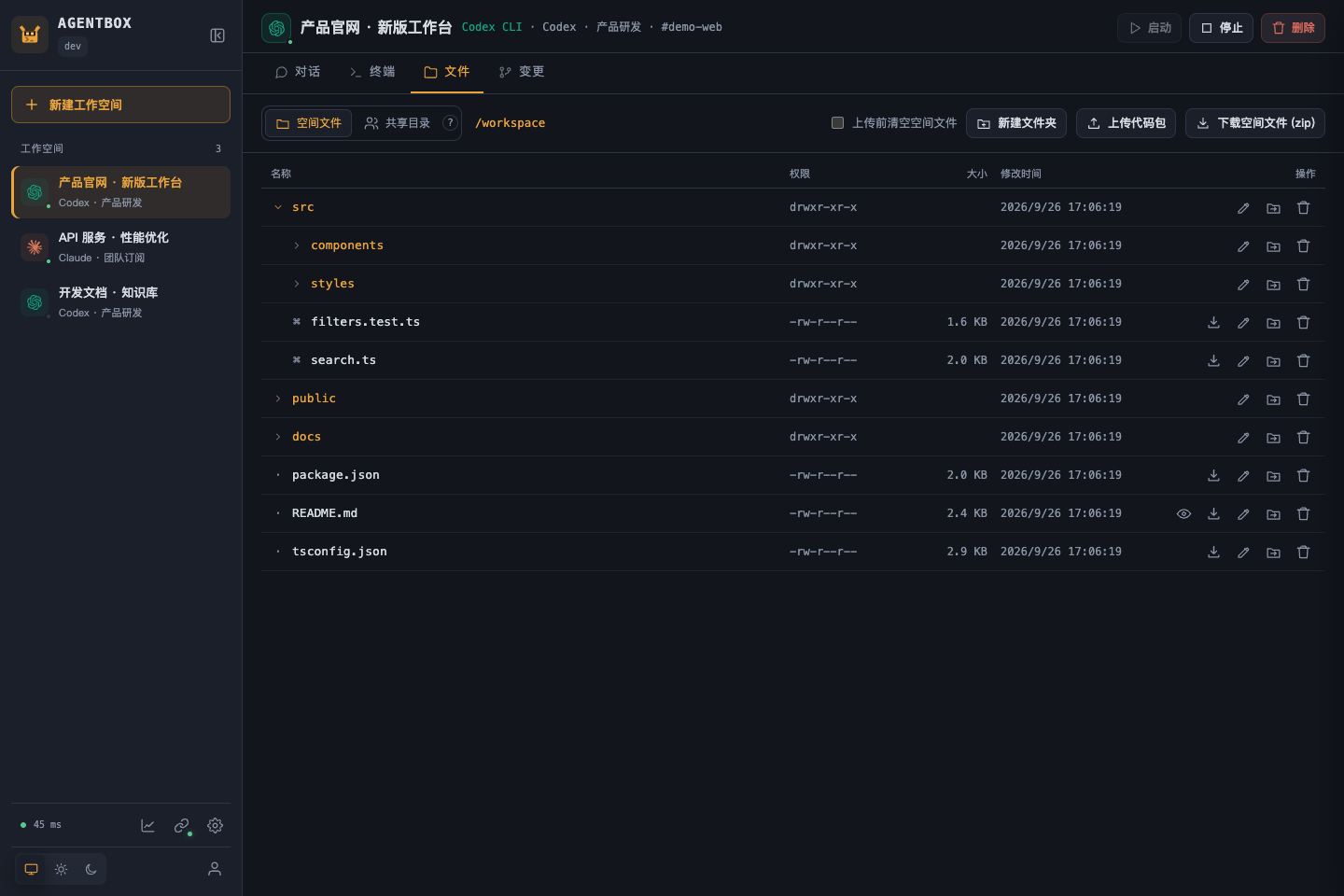Viewport: 1344px width, 896px height.
Task: Click the /workspace path label
Action: pos(511,123)
